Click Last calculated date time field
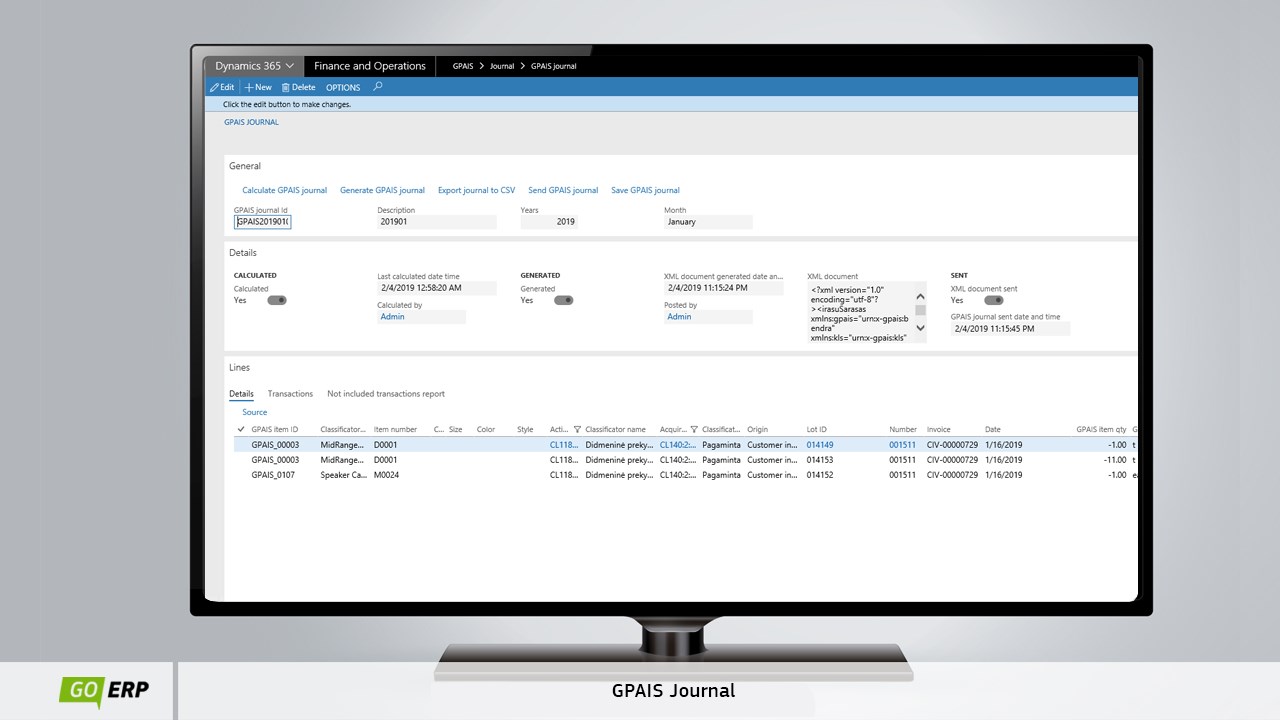This screenshot has height=720, width=1280. pyautogui.click(x=436, y=288)
